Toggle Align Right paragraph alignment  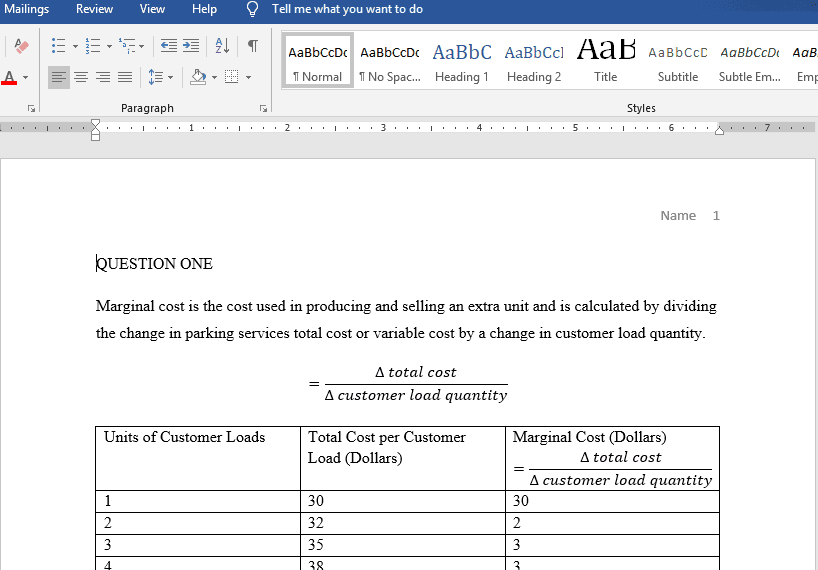click(x=103, y=77)
